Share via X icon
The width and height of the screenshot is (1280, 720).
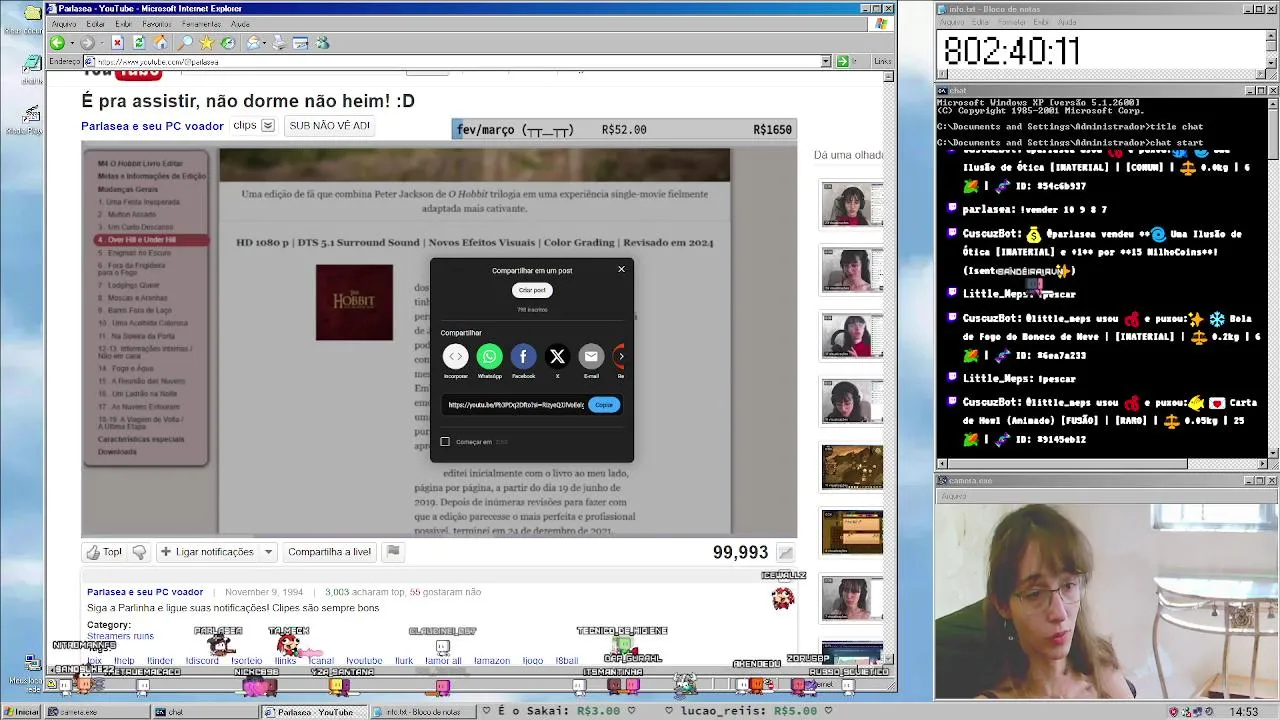(x=557, y=356)
